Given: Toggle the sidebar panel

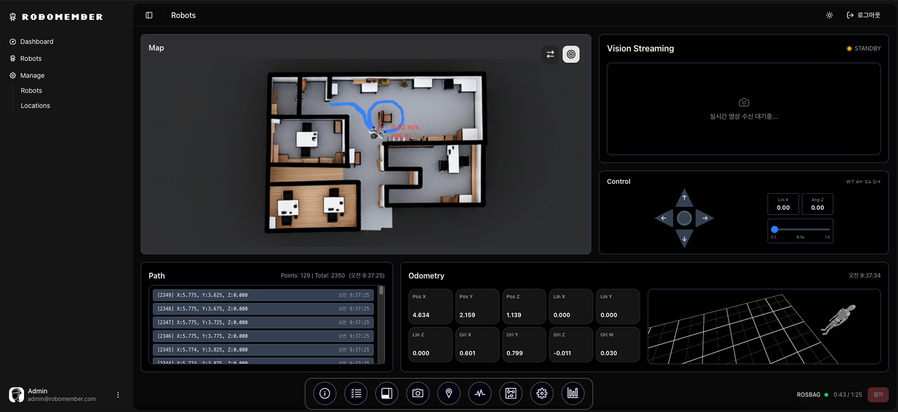Looking at the screenshot, I should coord(149,15).
